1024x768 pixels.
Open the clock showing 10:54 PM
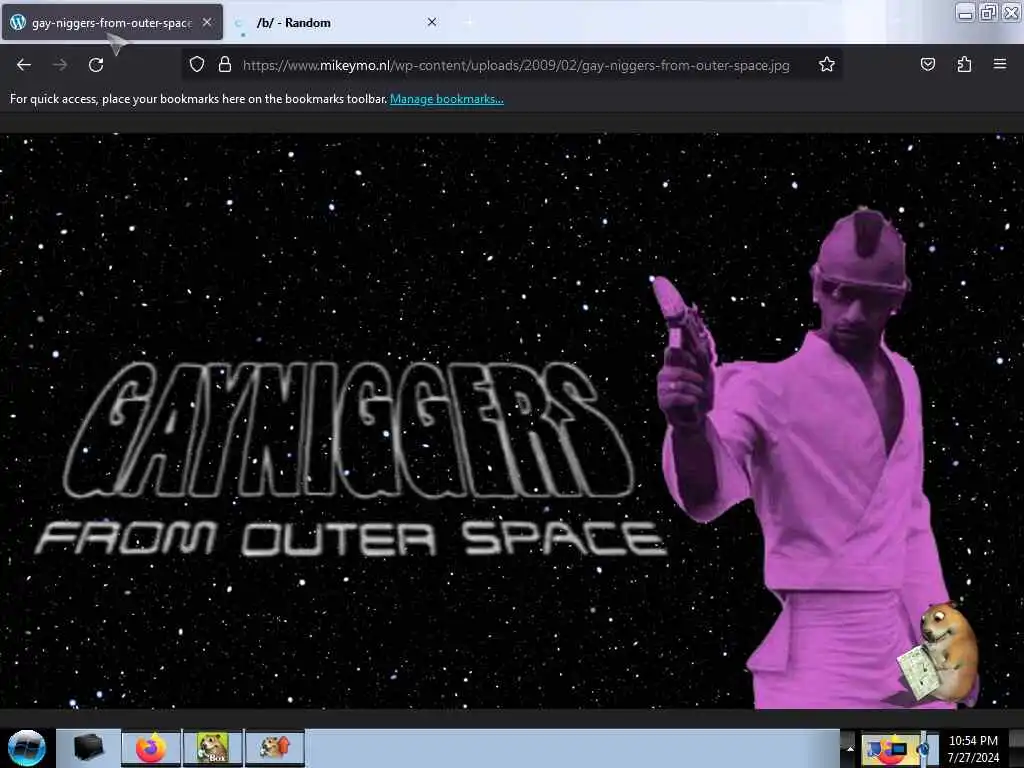click(x=973, y=748)
